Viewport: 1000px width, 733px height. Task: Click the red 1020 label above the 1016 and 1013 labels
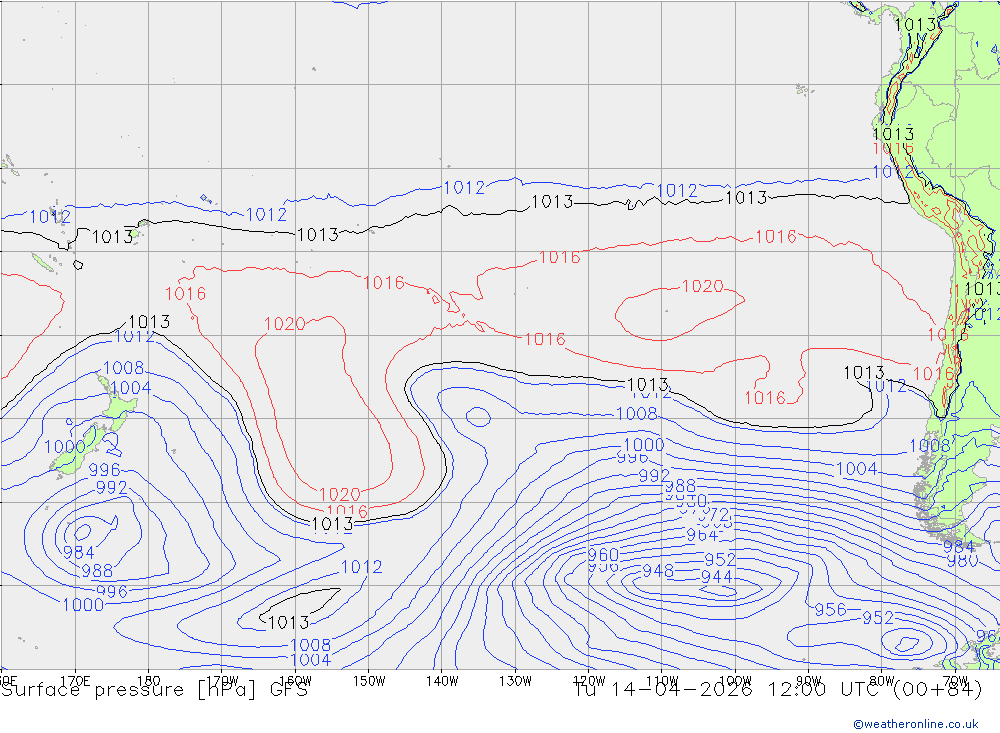pos(340,494)
